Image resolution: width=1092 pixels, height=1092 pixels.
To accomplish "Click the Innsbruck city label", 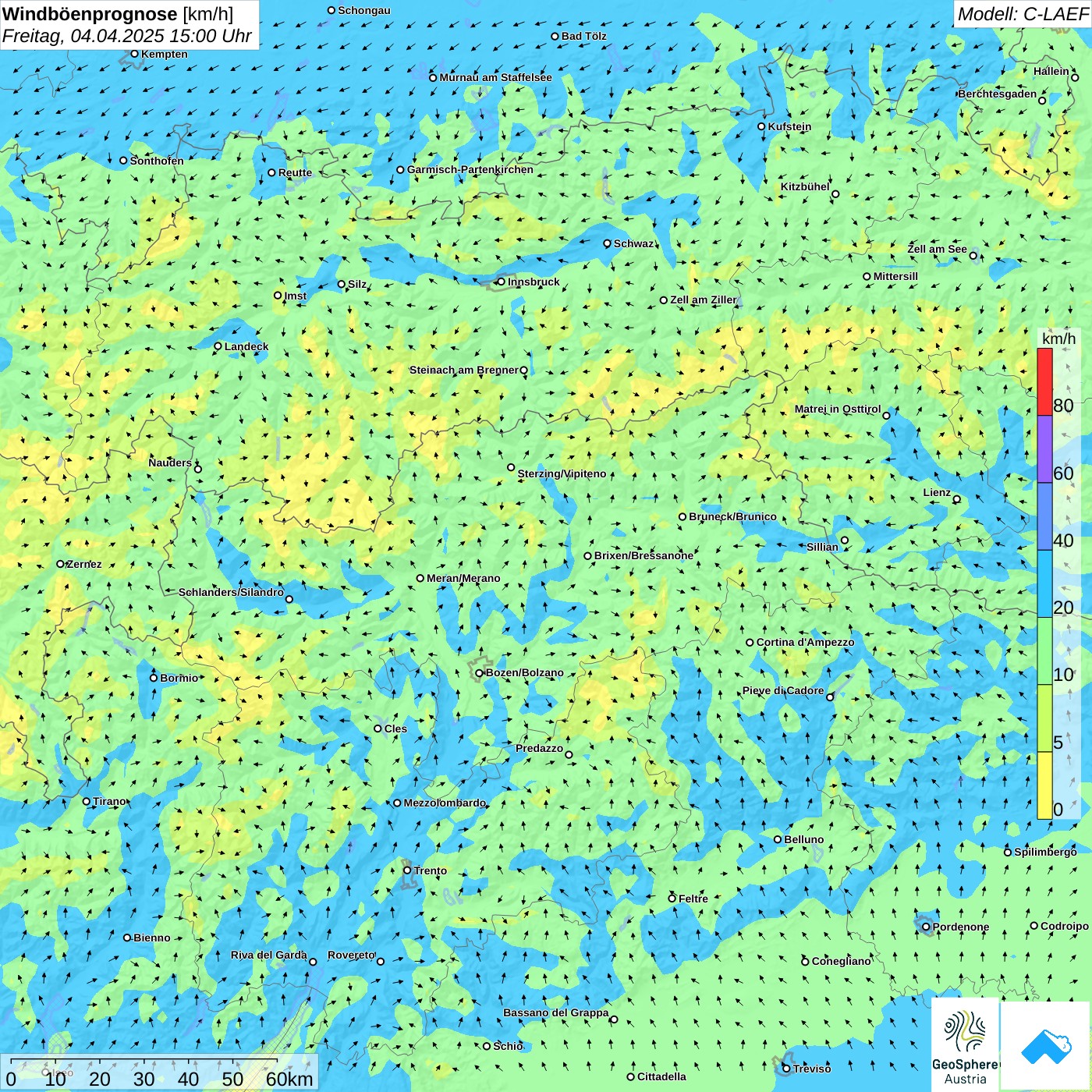I will 534,282.
